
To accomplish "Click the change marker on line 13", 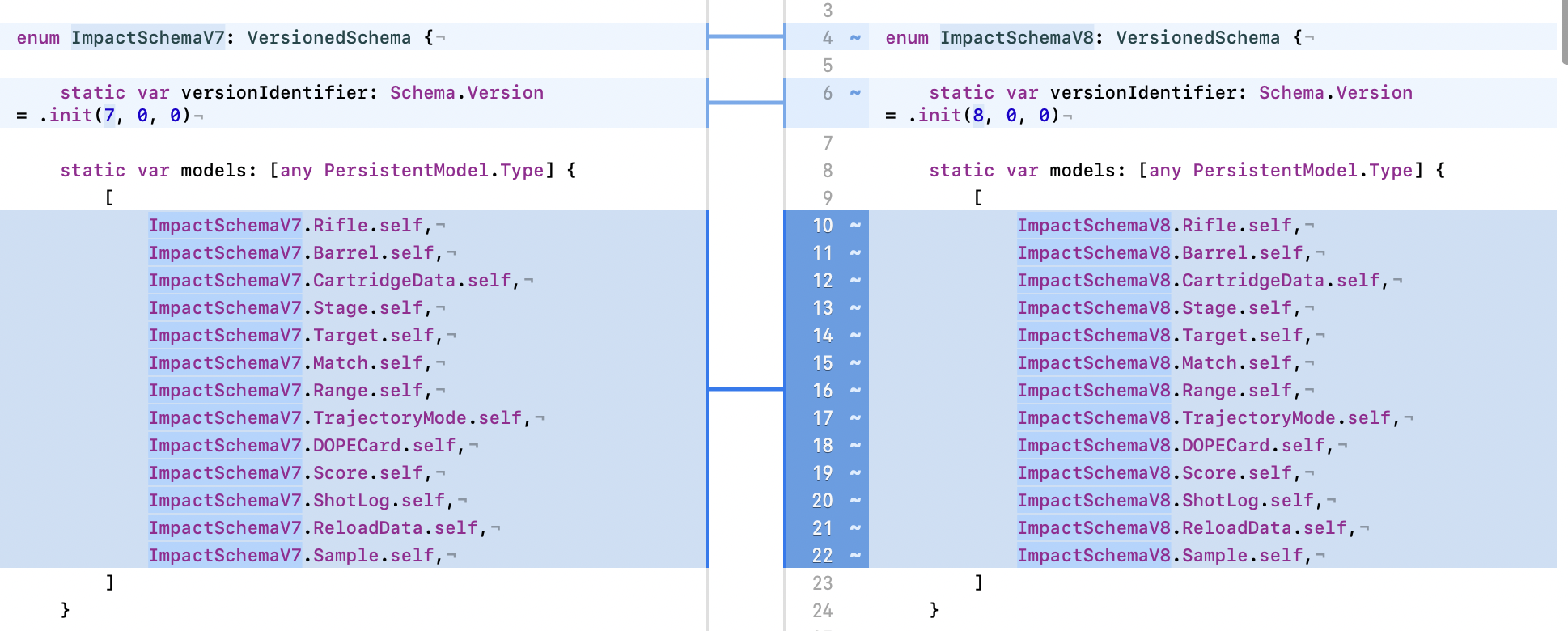I will coord(855,308).
